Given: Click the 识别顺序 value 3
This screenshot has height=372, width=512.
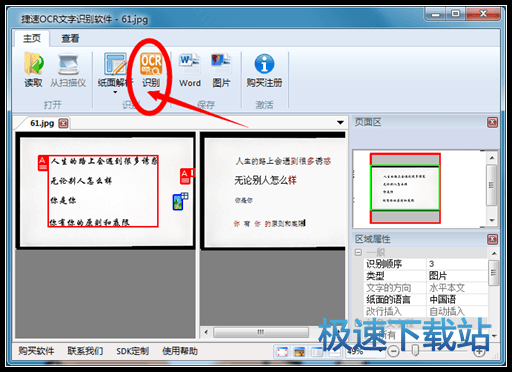Looking at the screenshot, I should 457,264.
